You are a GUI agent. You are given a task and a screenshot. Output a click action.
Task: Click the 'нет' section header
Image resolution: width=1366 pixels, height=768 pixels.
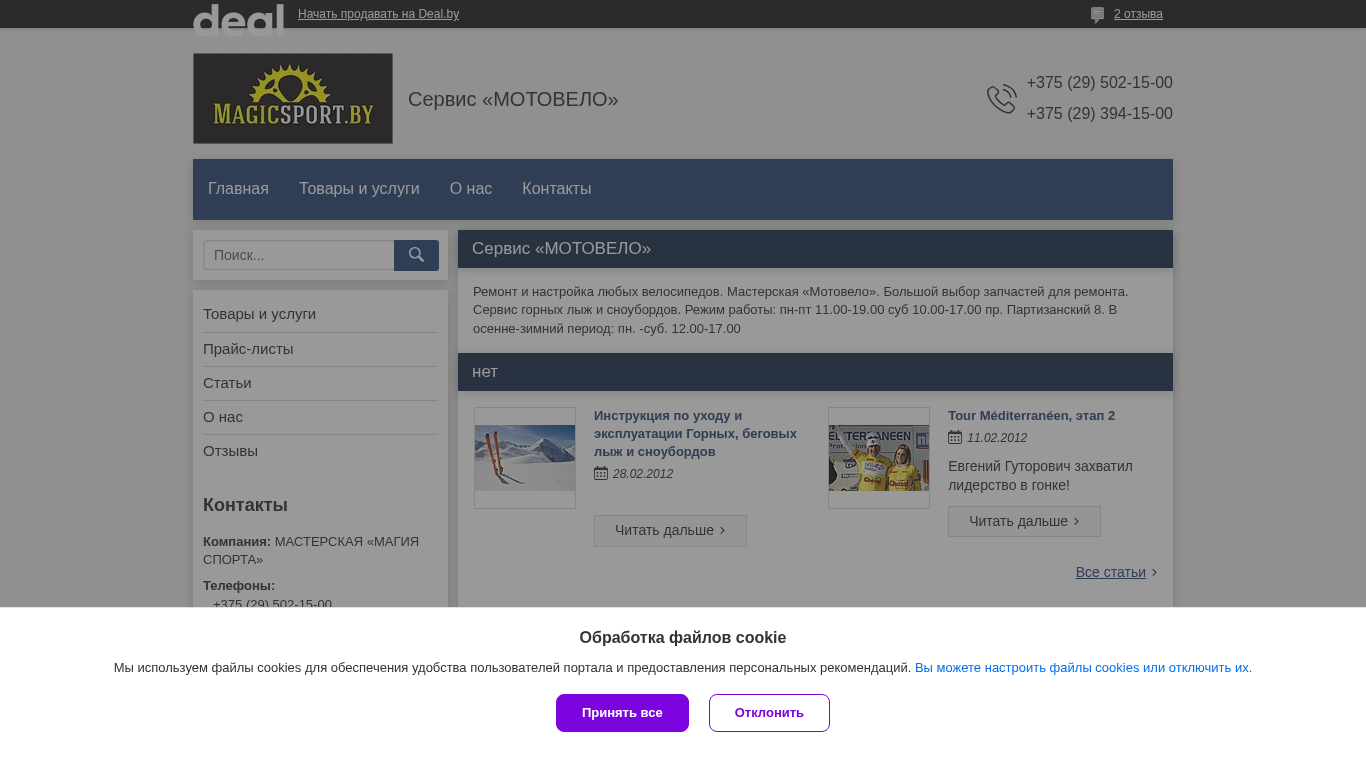[x=815, y=372]
